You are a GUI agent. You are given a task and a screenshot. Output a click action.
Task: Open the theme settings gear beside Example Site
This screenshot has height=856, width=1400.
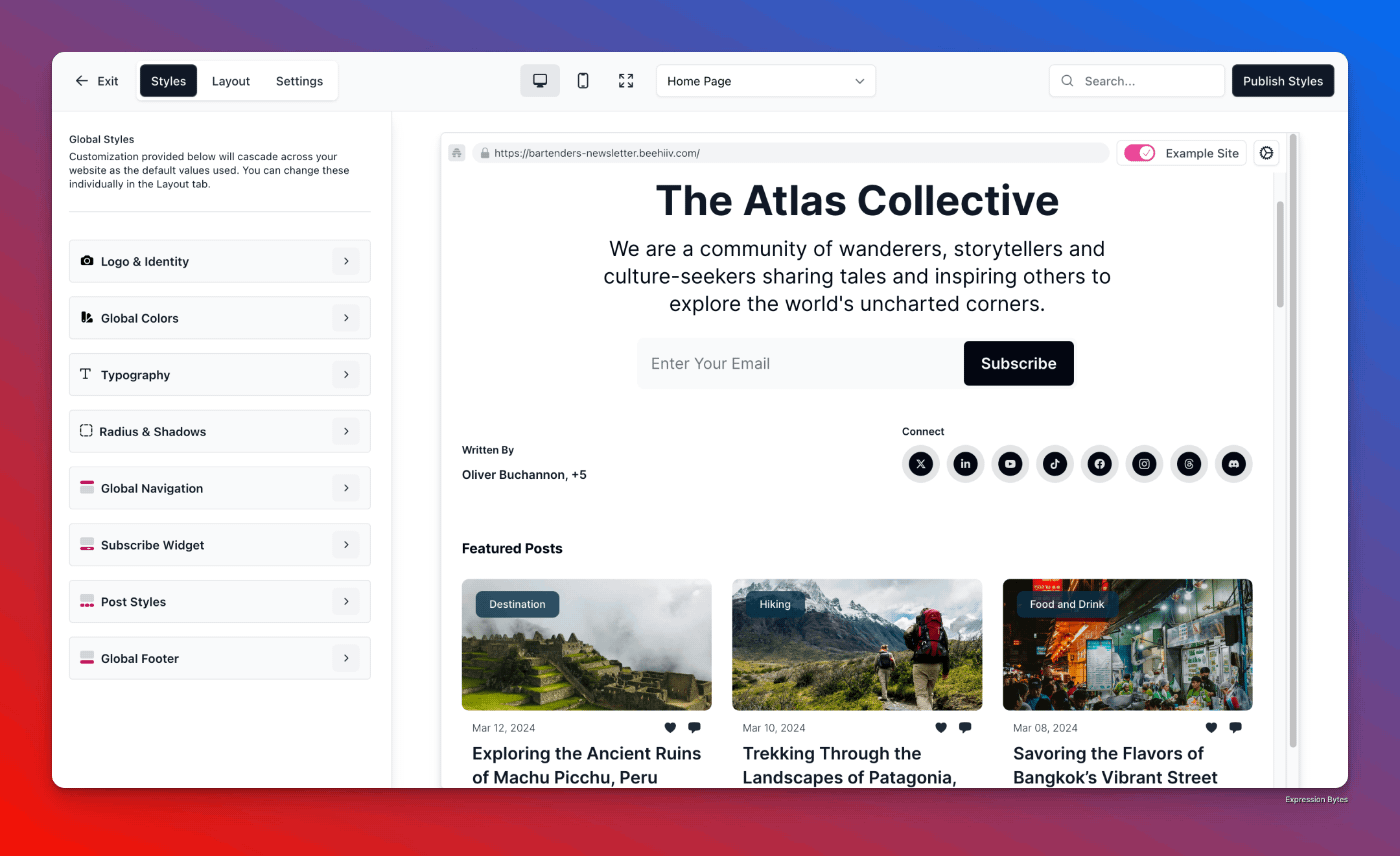pos(1266,152)
